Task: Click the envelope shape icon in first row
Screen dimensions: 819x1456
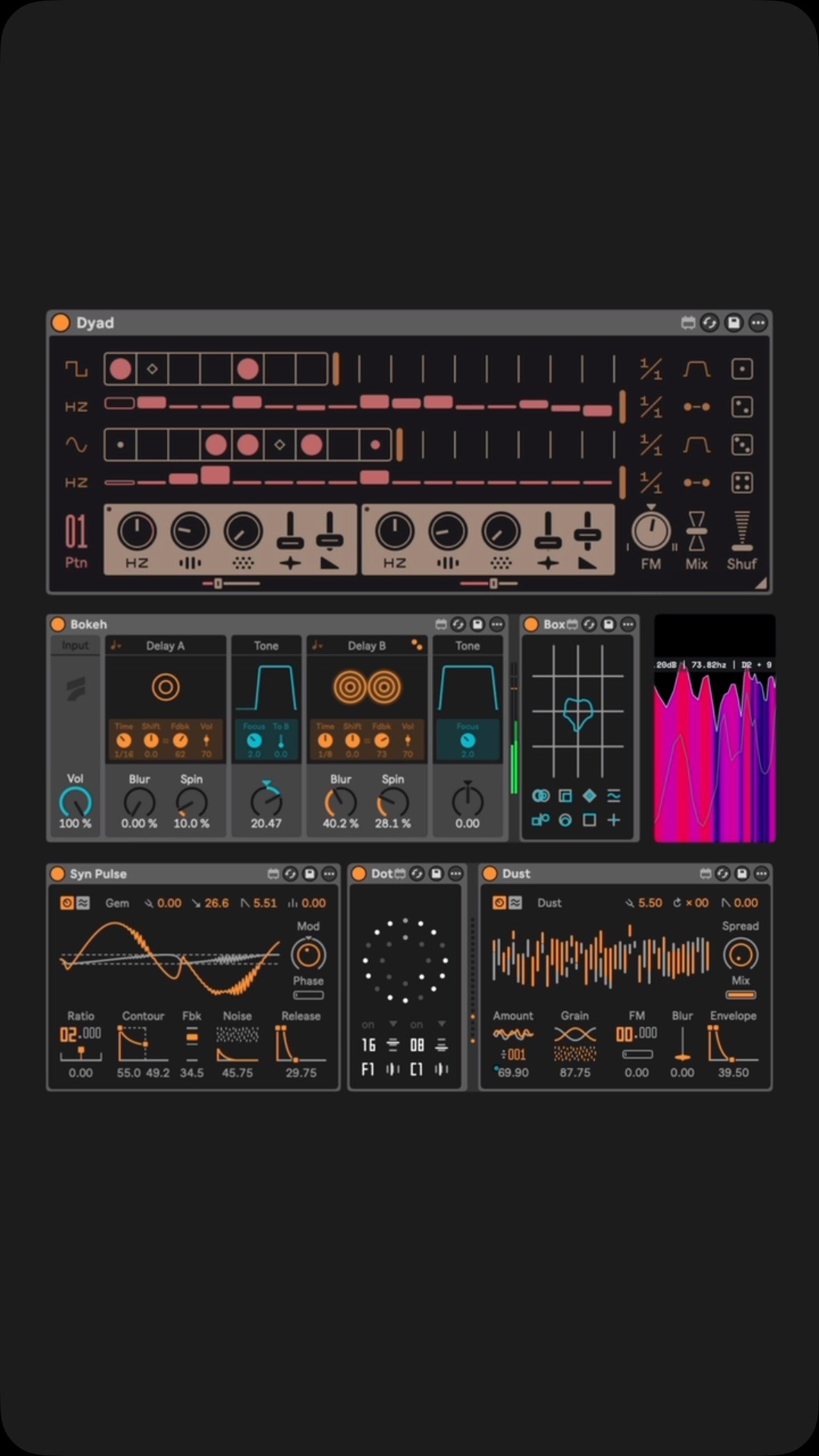Action: pos(696,369)
